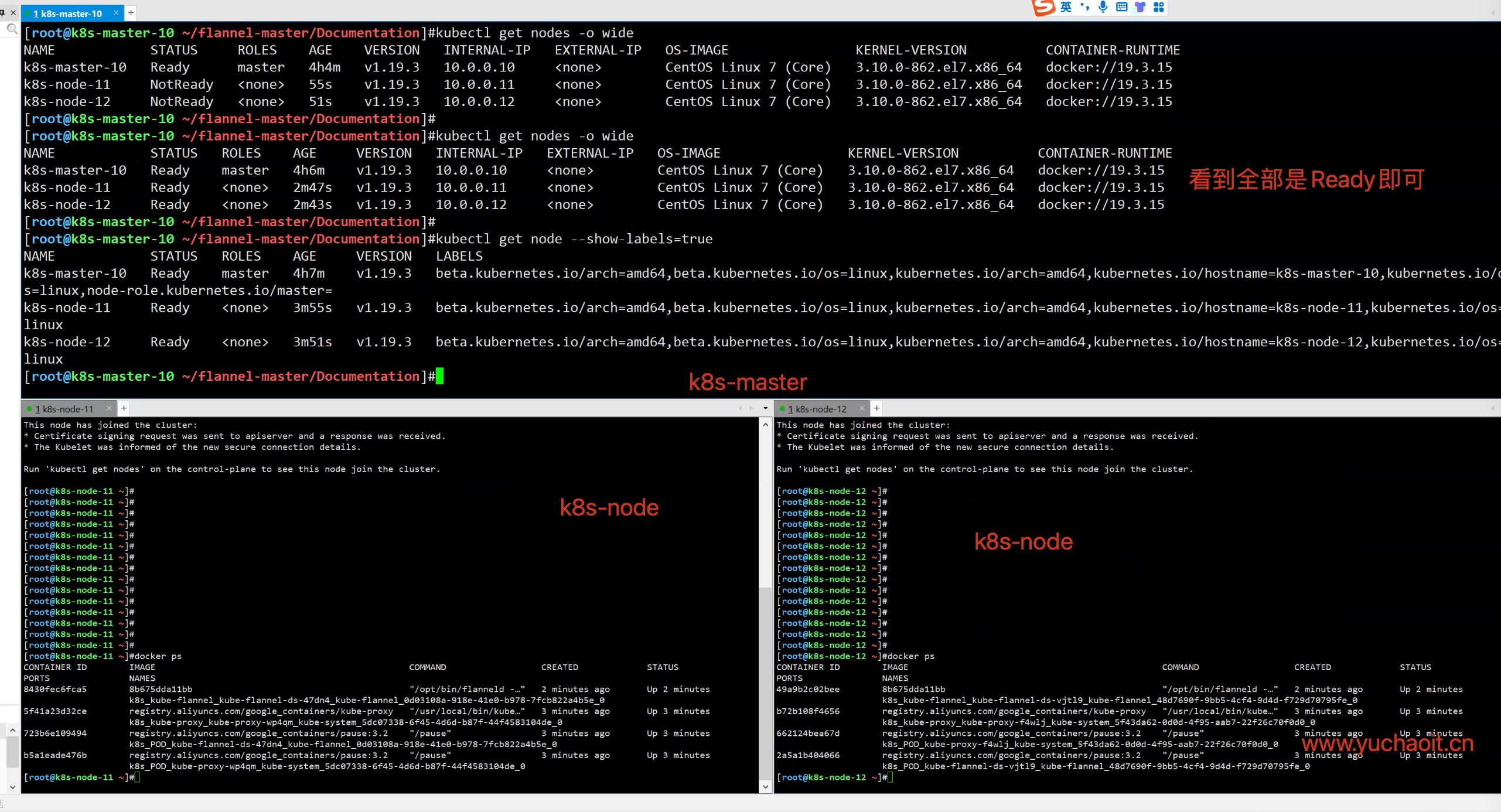Screen dimensions: 1501x812
Task: Click the Sogou input method logo
Action: [x=1043, y=7]
